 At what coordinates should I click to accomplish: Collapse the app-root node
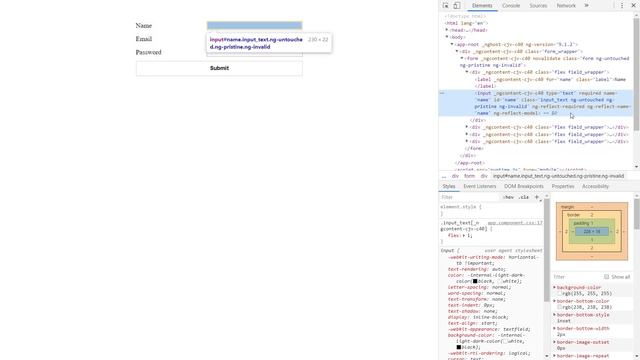tap(452, 44)
